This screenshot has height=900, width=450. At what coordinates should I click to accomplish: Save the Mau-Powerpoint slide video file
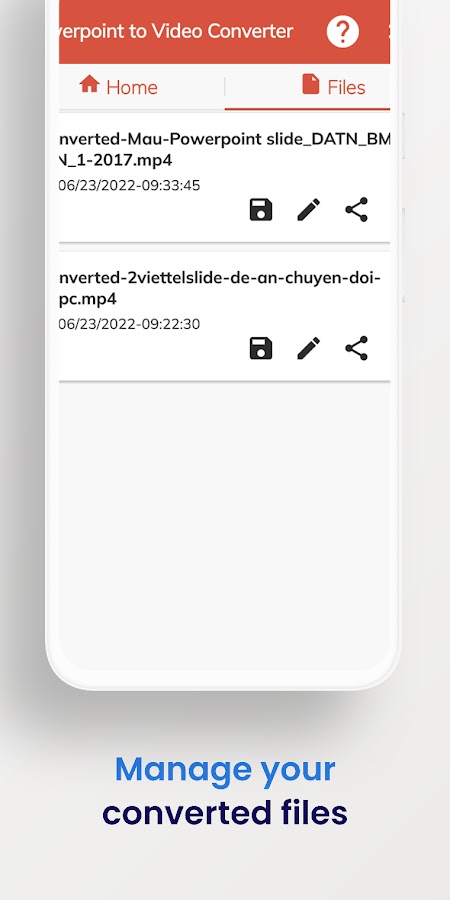tap(261, 210)
